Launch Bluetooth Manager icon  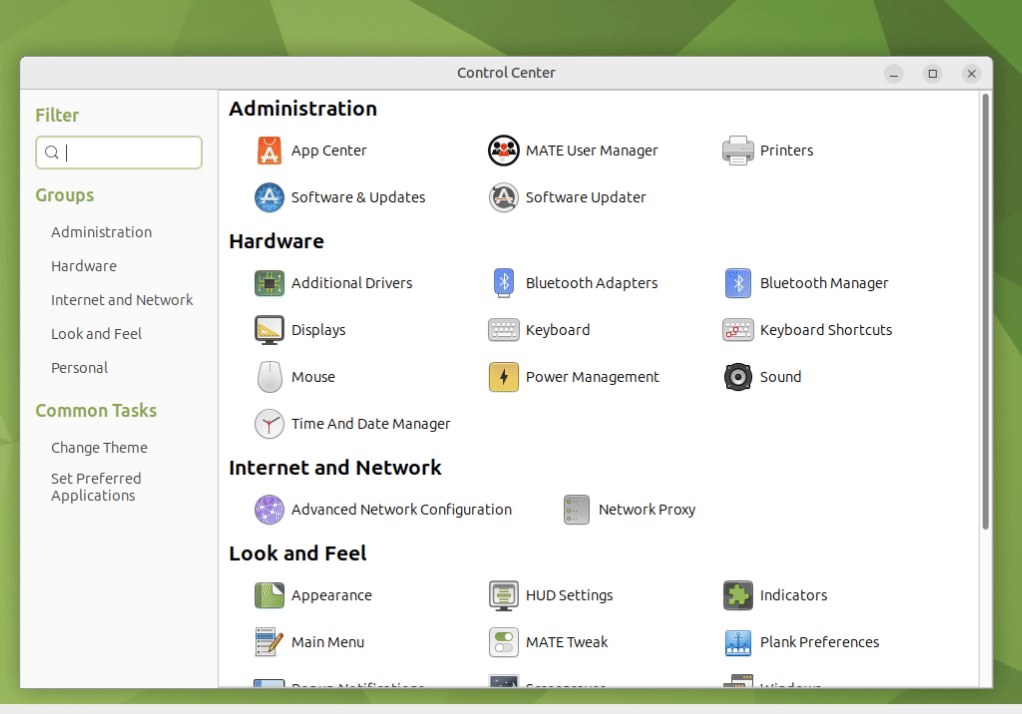click(x=738, y=283)
